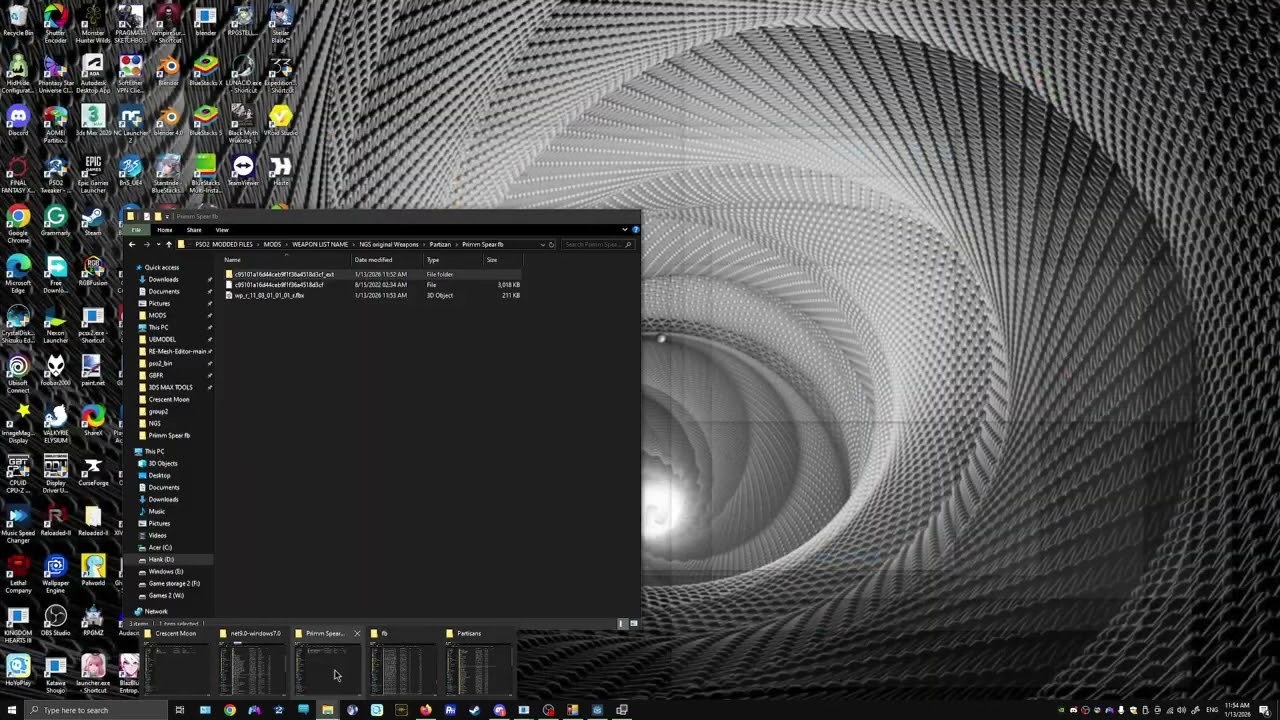Launch CurseForge desktop shortcut
This screenshot has width=1280, height=720.
93,471
